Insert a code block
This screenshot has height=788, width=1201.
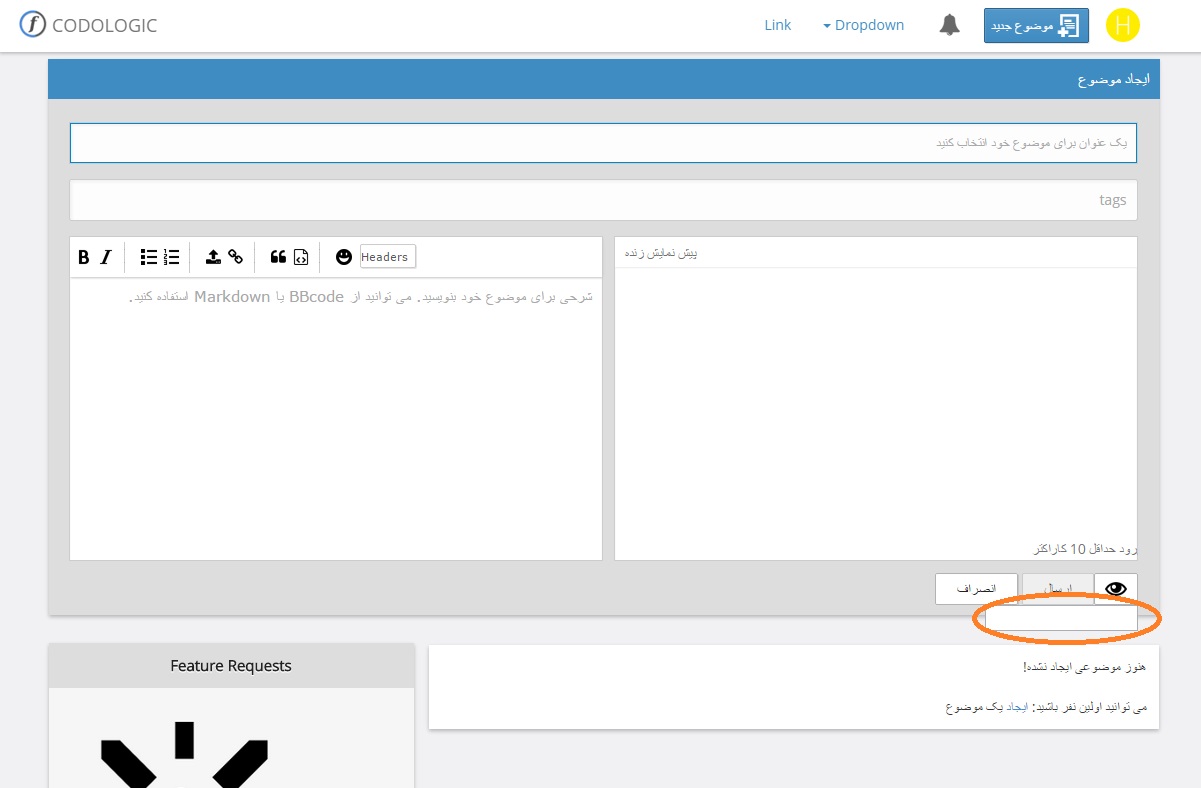click(x=301, y=257)
